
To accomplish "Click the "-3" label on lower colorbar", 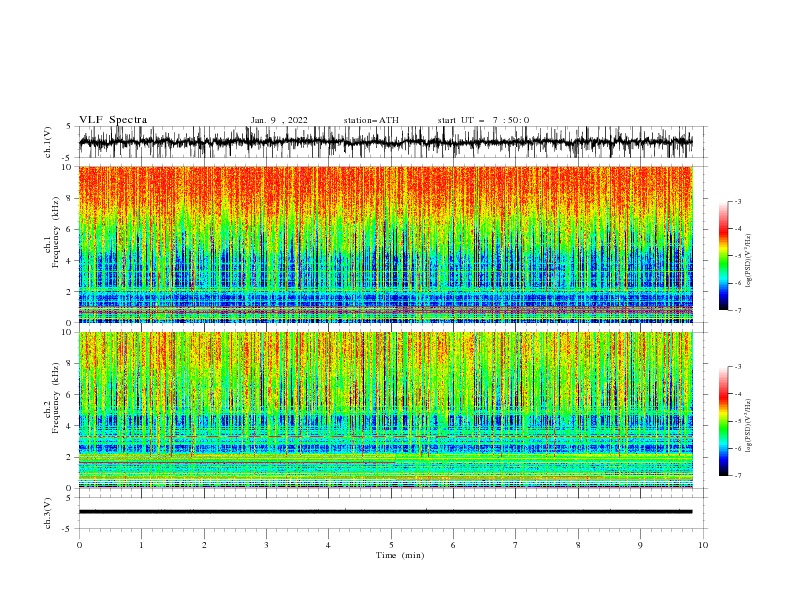I will tap(738, 367).
